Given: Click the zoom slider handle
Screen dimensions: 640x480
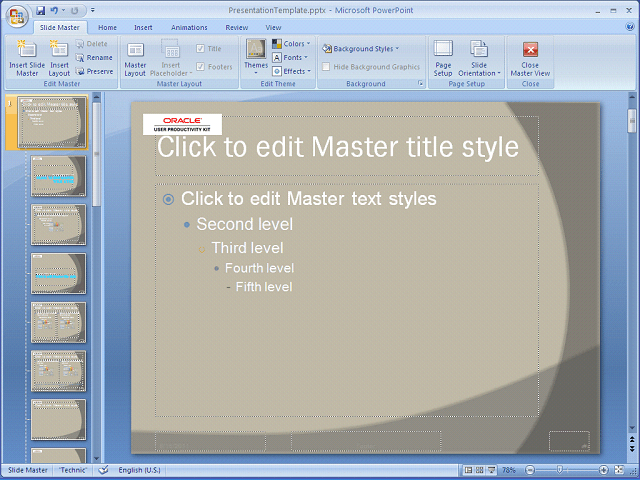Looking at the screenshot, I should tap(560, 470).
